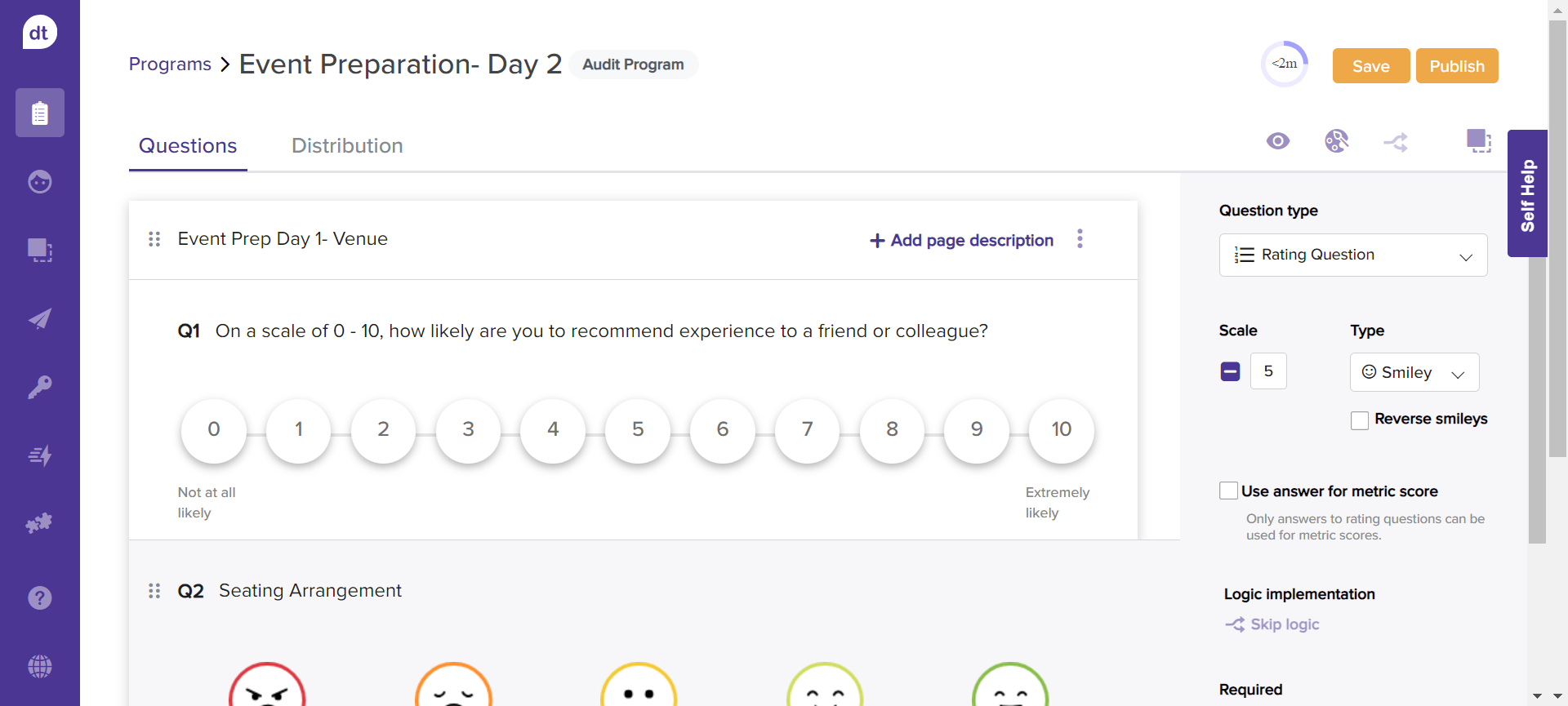Select rating 7 on the scale
Image resolution: width=1568 pixels, height=706 pixels.
pyautogui.click(x=807, y=430)
